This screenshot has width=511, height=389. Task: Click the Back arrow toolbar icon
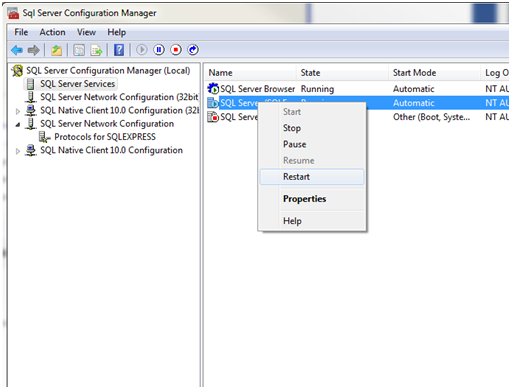pos(17,50)
